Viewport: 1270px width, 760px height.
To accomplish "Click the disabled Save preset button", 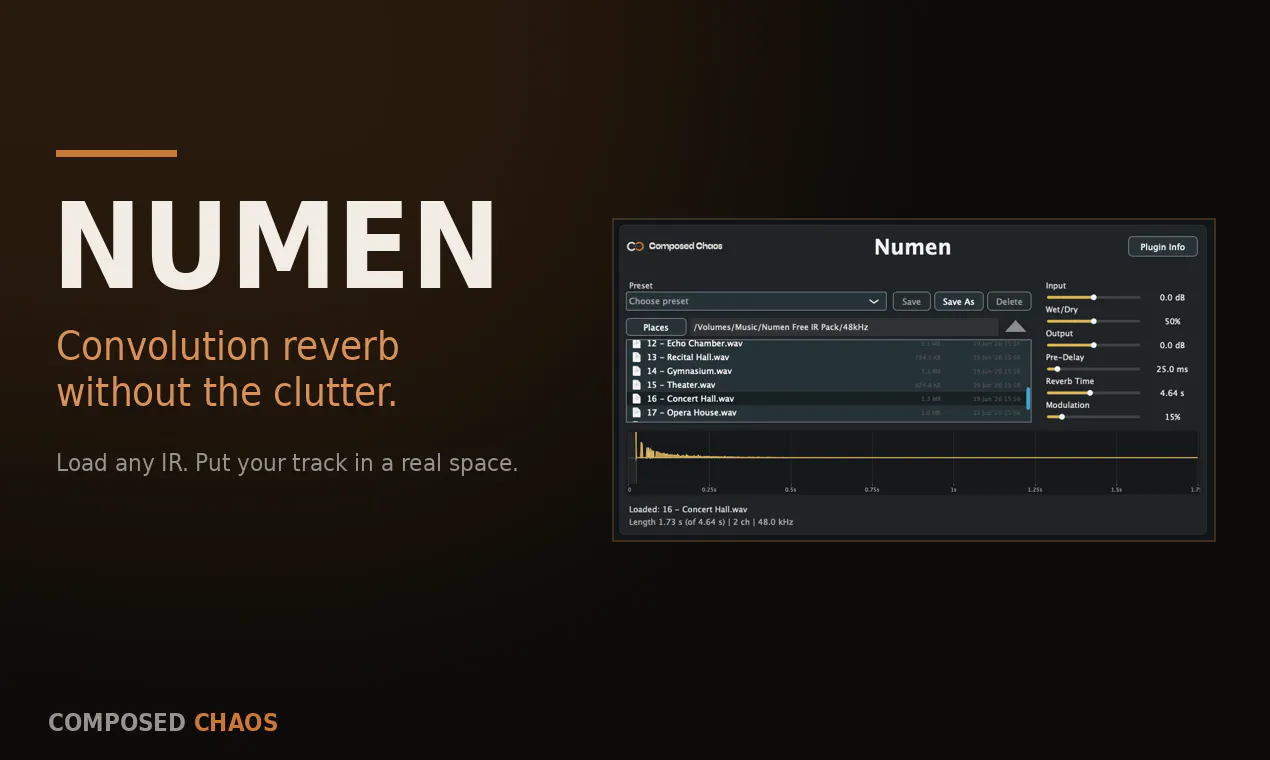I will click(912, 301).
